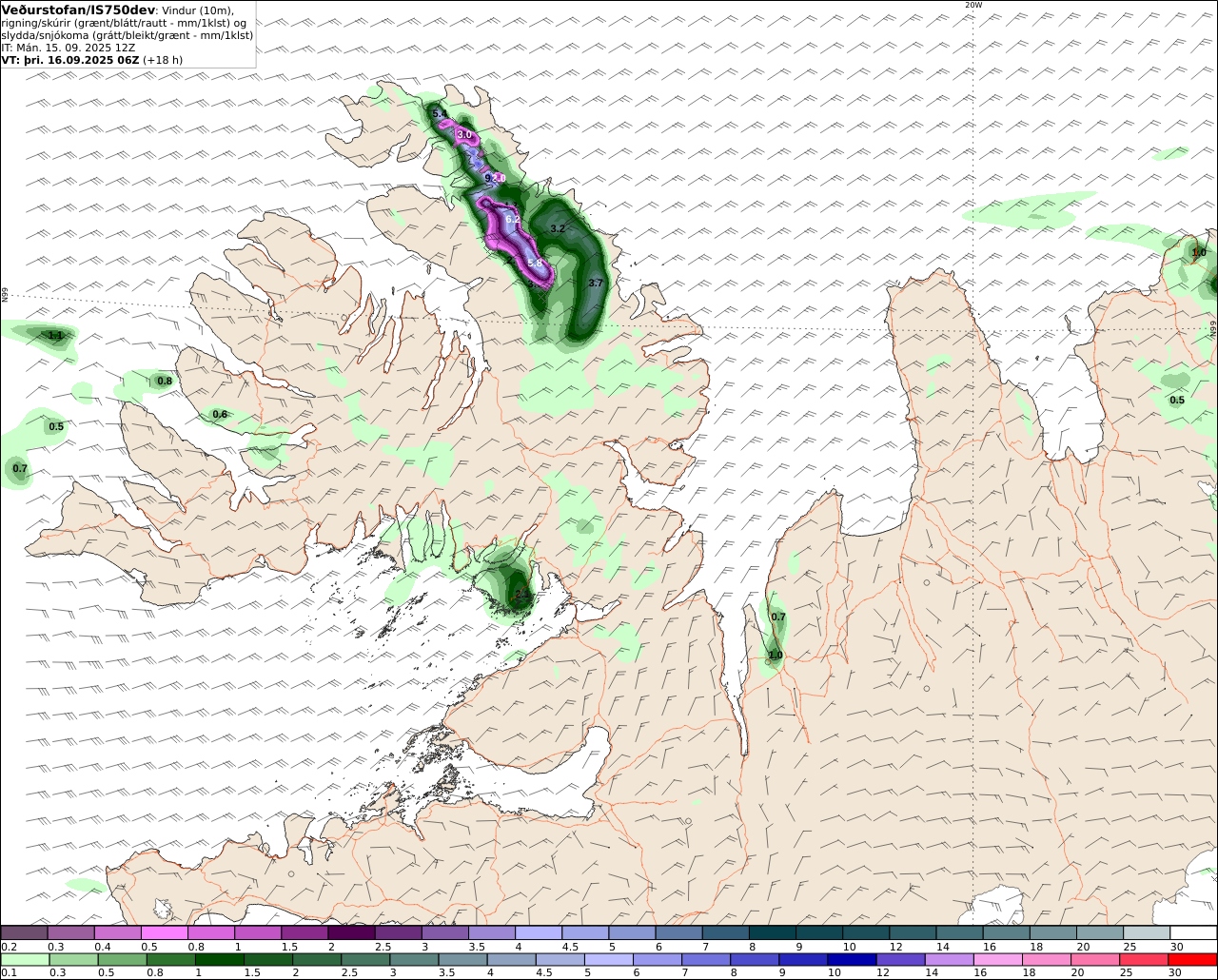This screenshot has width=1218, height=980.
Task: Click the 20W longitude label
Action: click(972, 5)
